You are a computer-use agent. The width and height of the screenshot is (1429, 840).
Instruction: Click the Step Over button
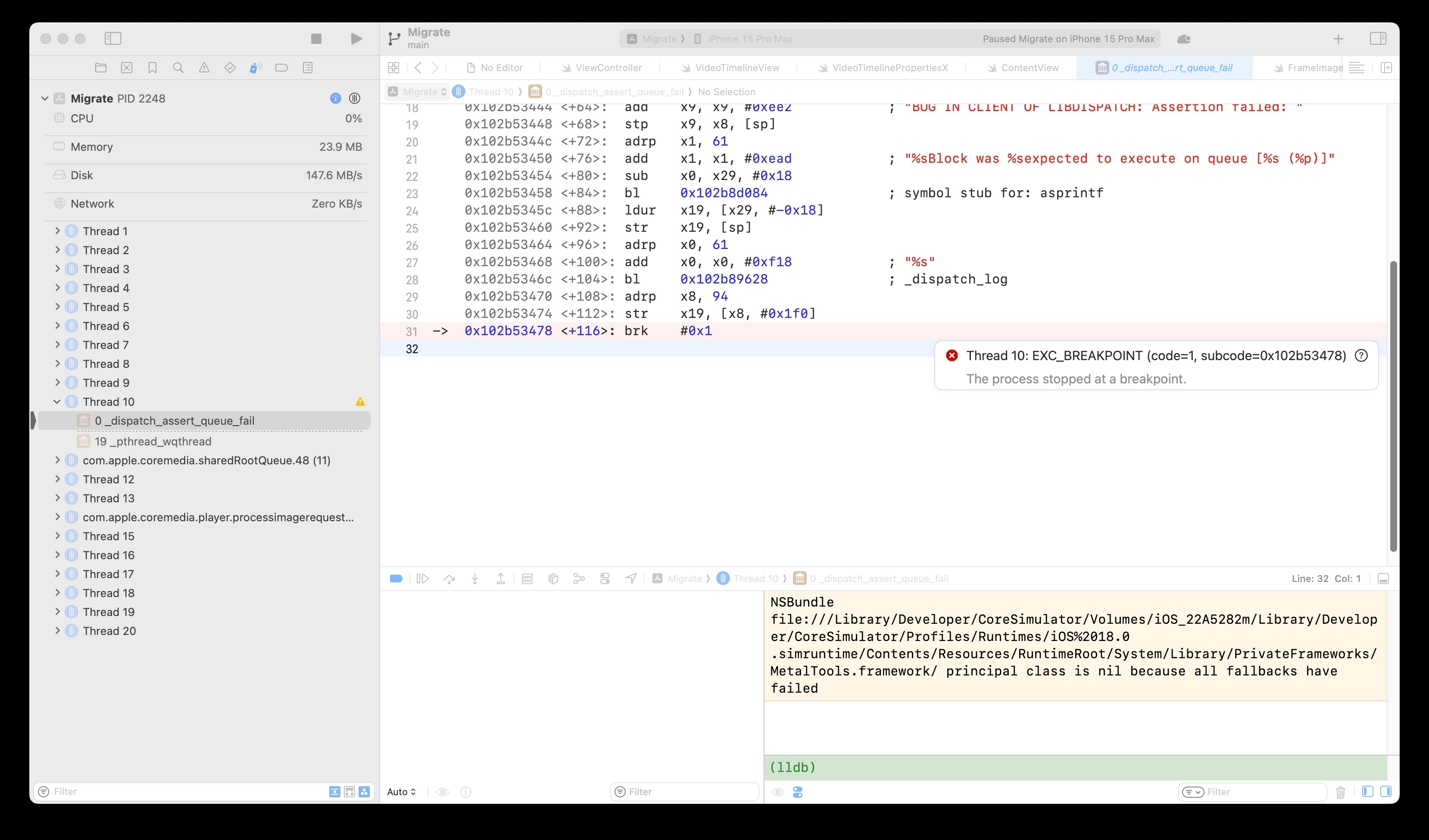[x=449, y=579]
